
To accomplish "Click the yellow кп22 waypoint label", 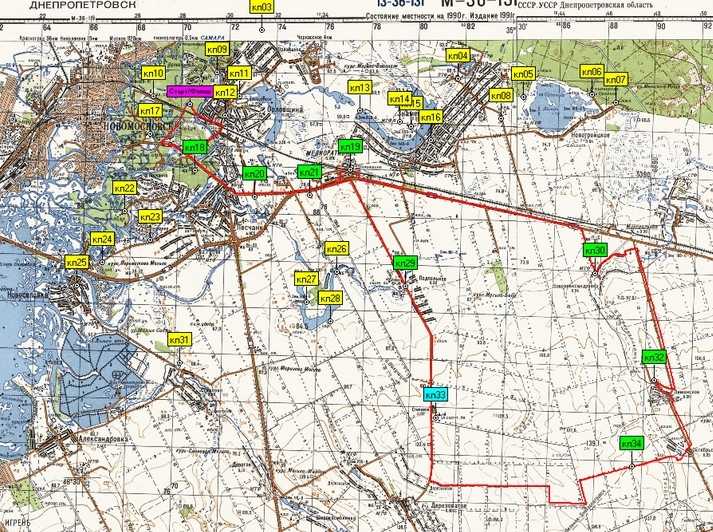I will [124, 187].
